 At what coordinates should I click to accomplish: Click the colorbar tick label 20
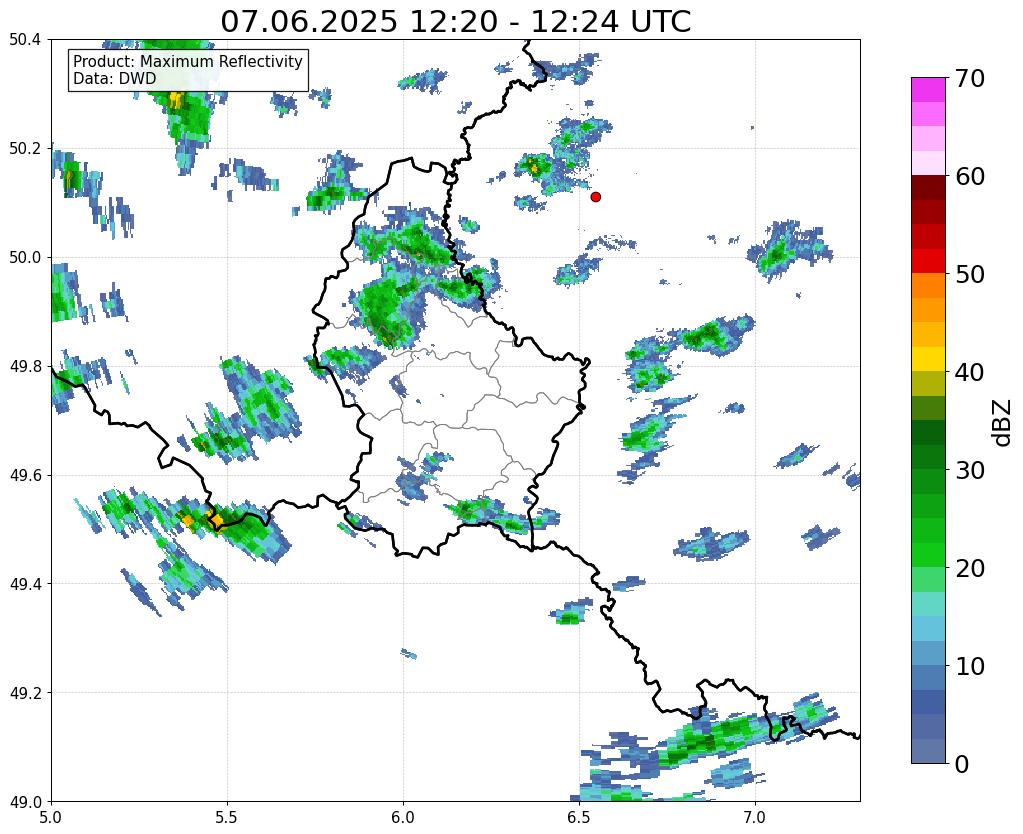pyautogui.click(x=969, y=568)
